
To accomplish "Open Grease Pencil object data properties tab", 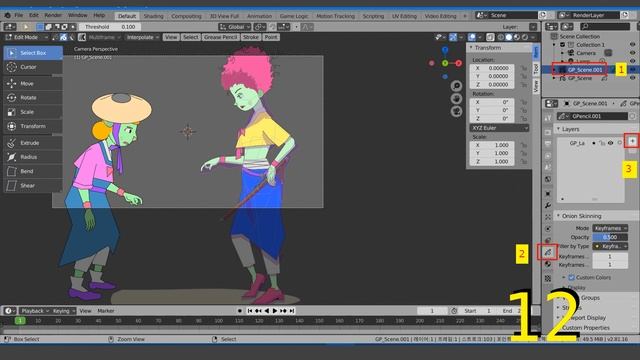I will click(x=548, y=252).
